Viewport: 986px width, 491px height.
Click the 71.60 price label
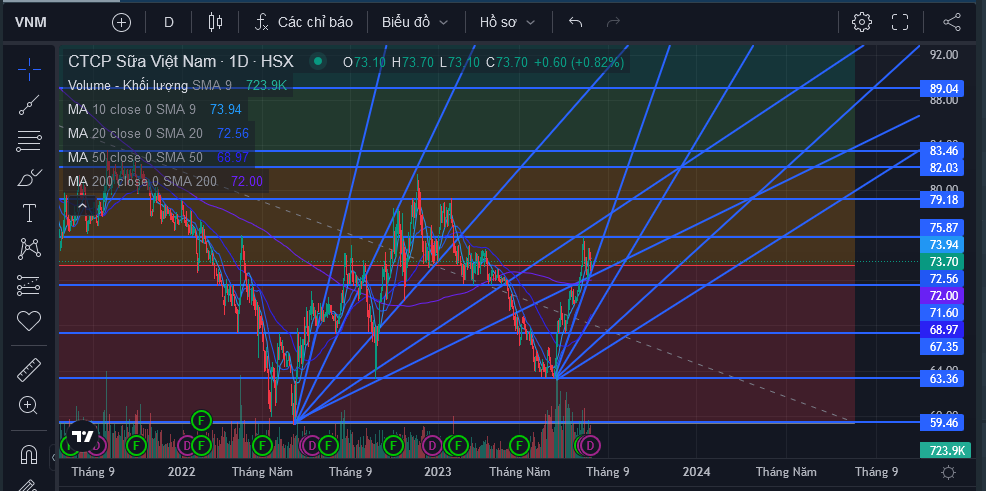coord(942,312)
